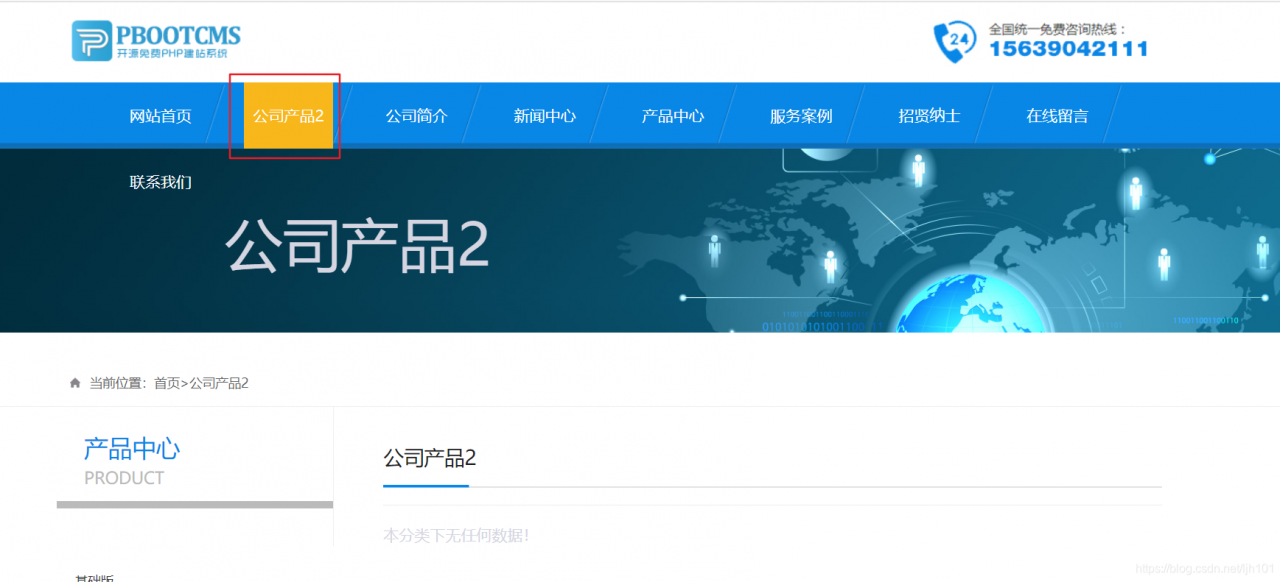Click the home icon in the breadcrumb

coord(74,383)
